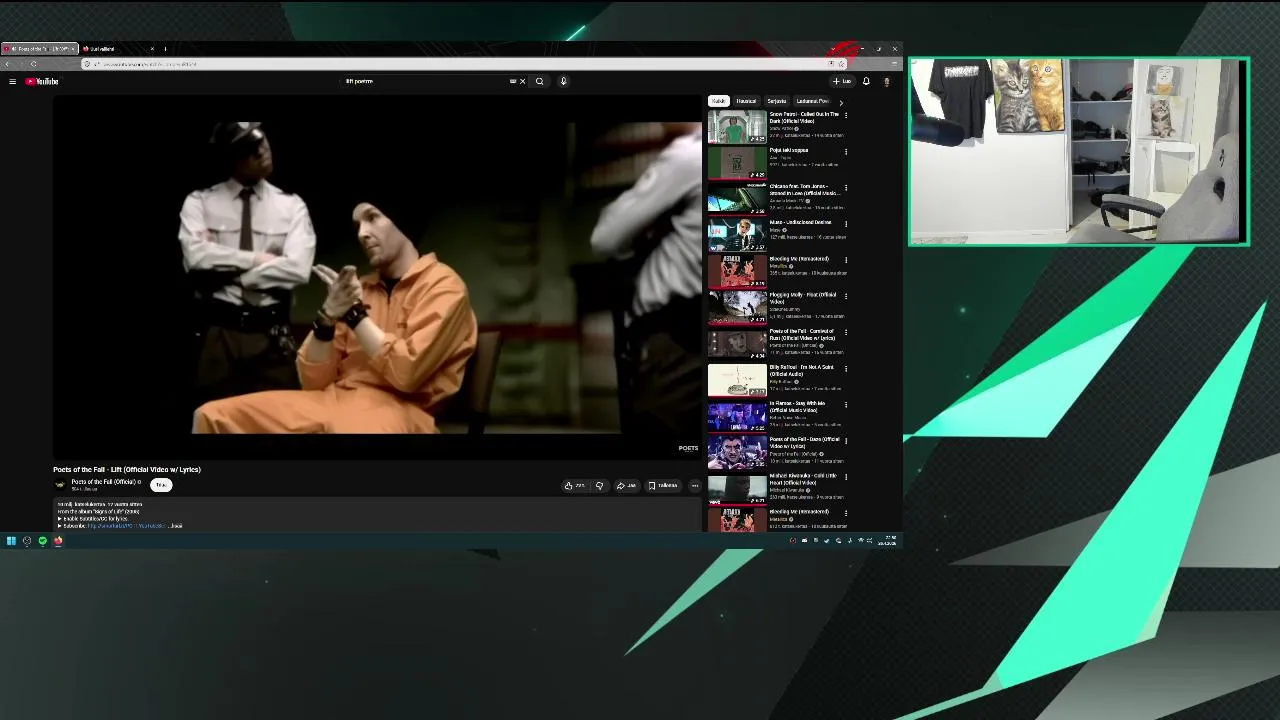Select the Haussa filter chip
This screenshot has width=1280, height=720.
[746, 101]
